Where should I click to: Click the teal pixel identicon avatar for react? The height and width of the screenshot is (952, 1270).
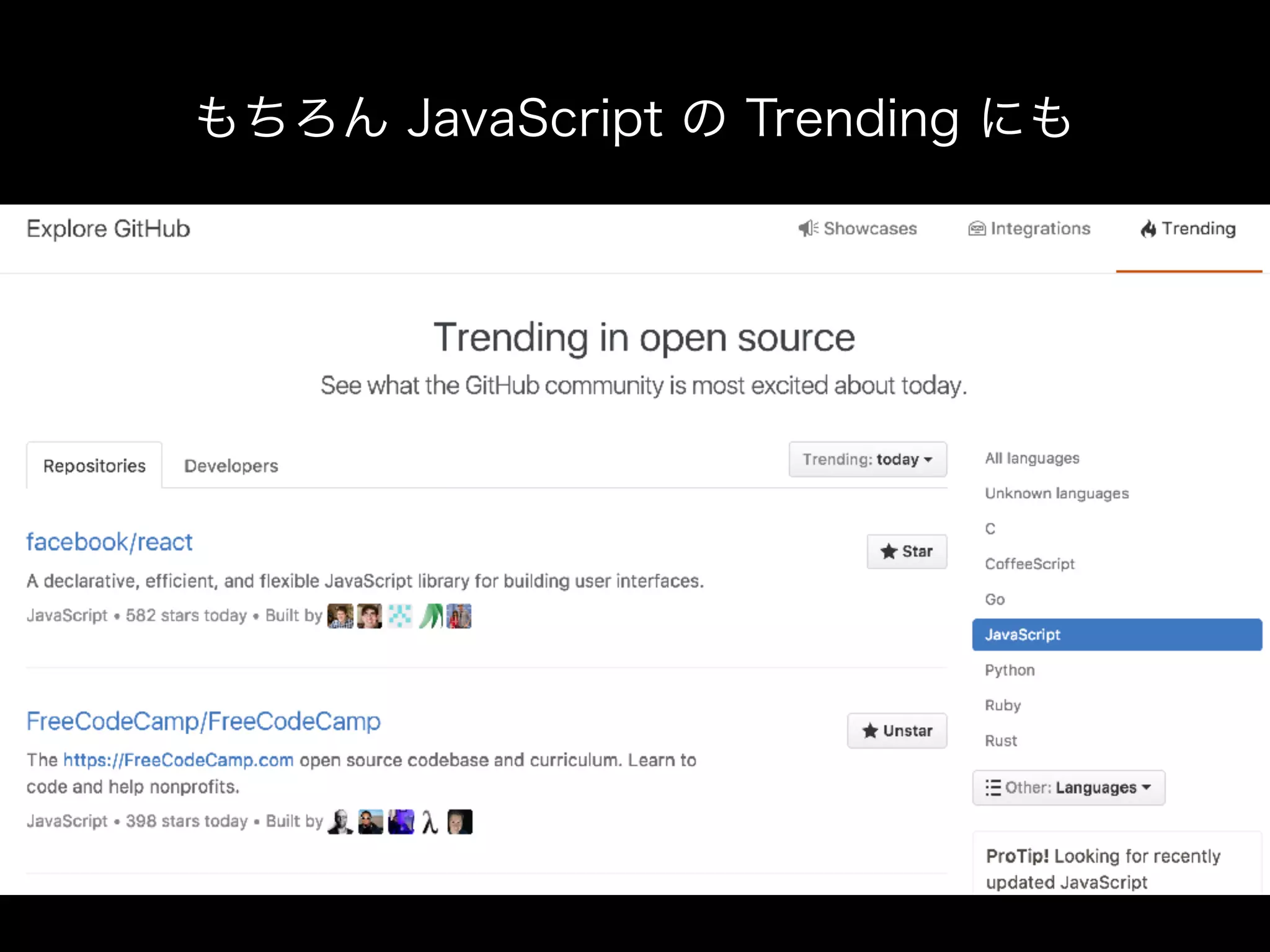[399, 616]
